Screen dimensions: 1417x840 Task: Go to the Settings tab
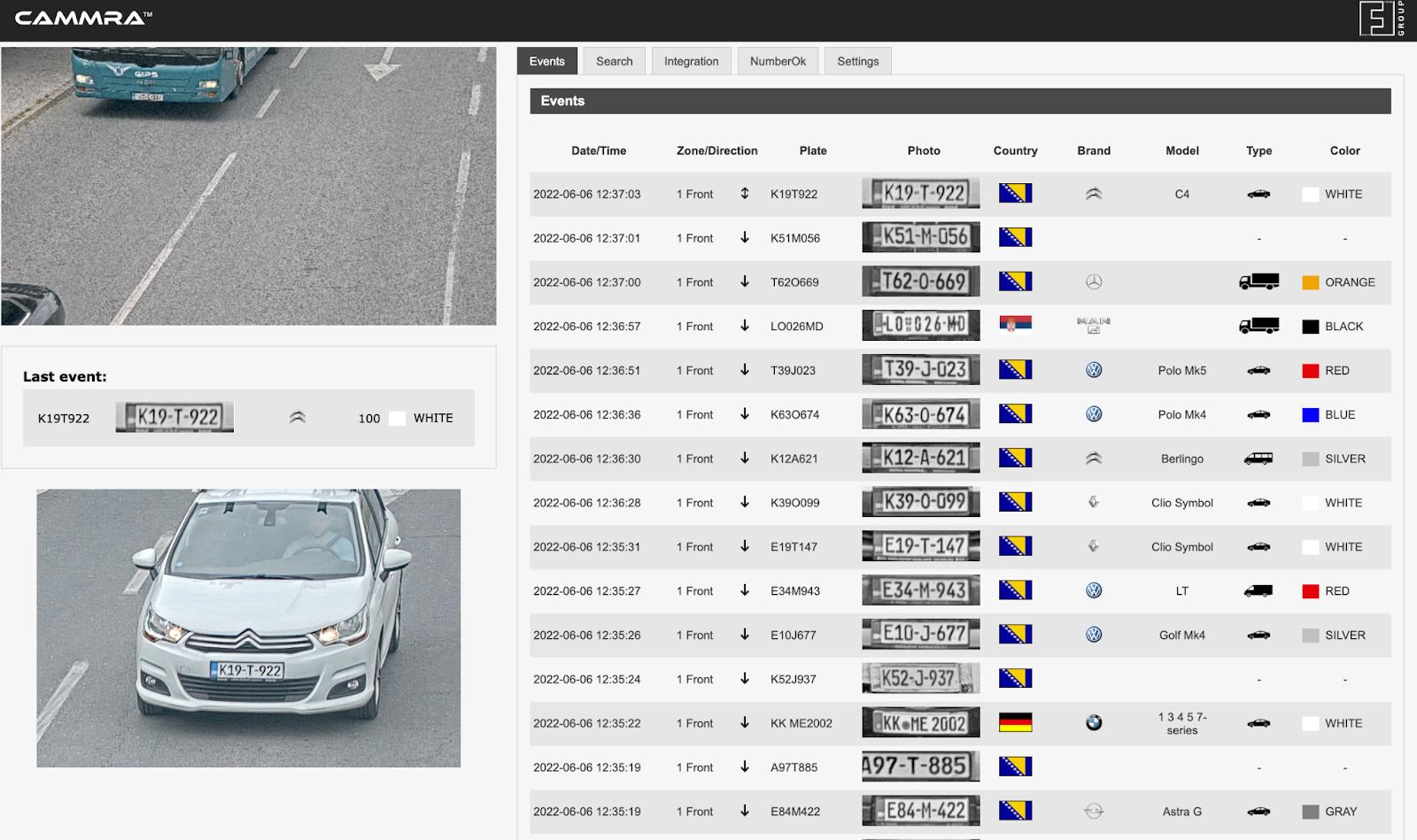pos(857,61)
